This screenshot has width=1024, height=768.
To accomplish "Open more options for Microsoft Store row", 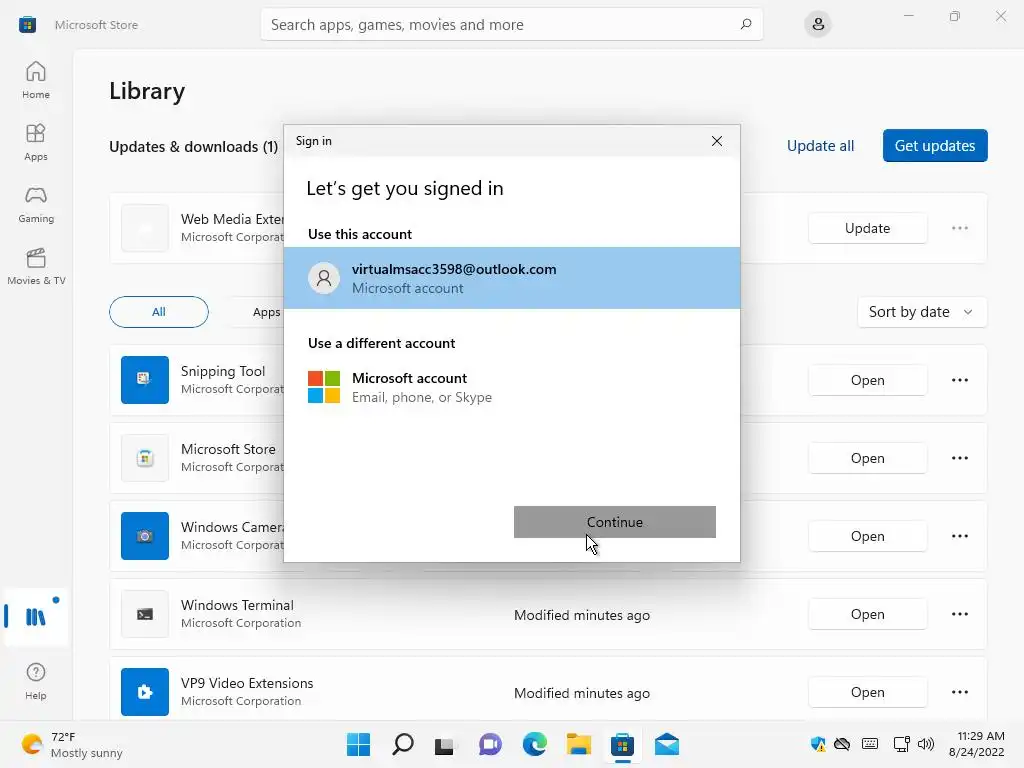I will click(960, 458).
